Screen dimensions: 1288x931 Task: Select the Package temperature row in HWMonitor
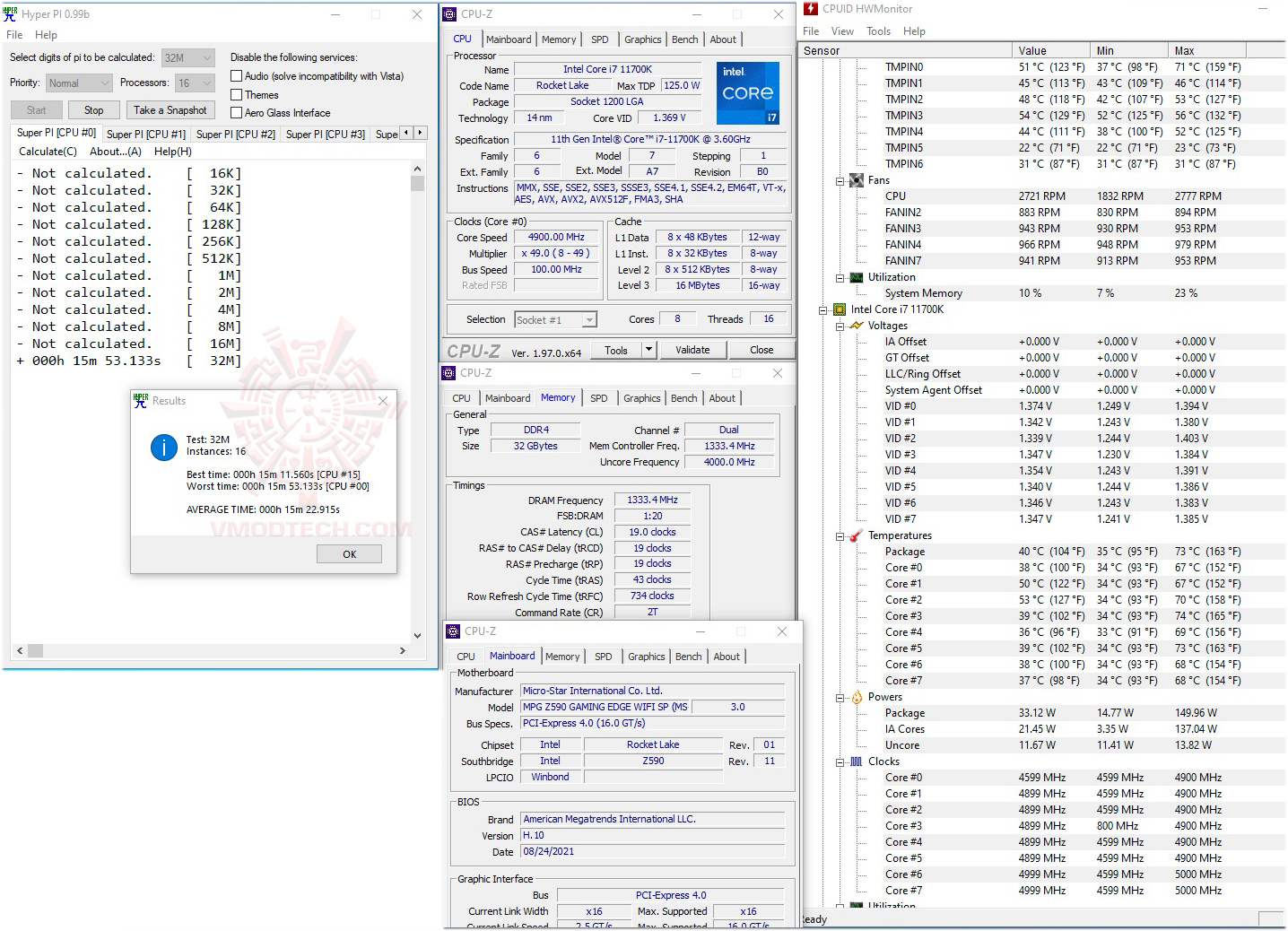click(1041, 552)
